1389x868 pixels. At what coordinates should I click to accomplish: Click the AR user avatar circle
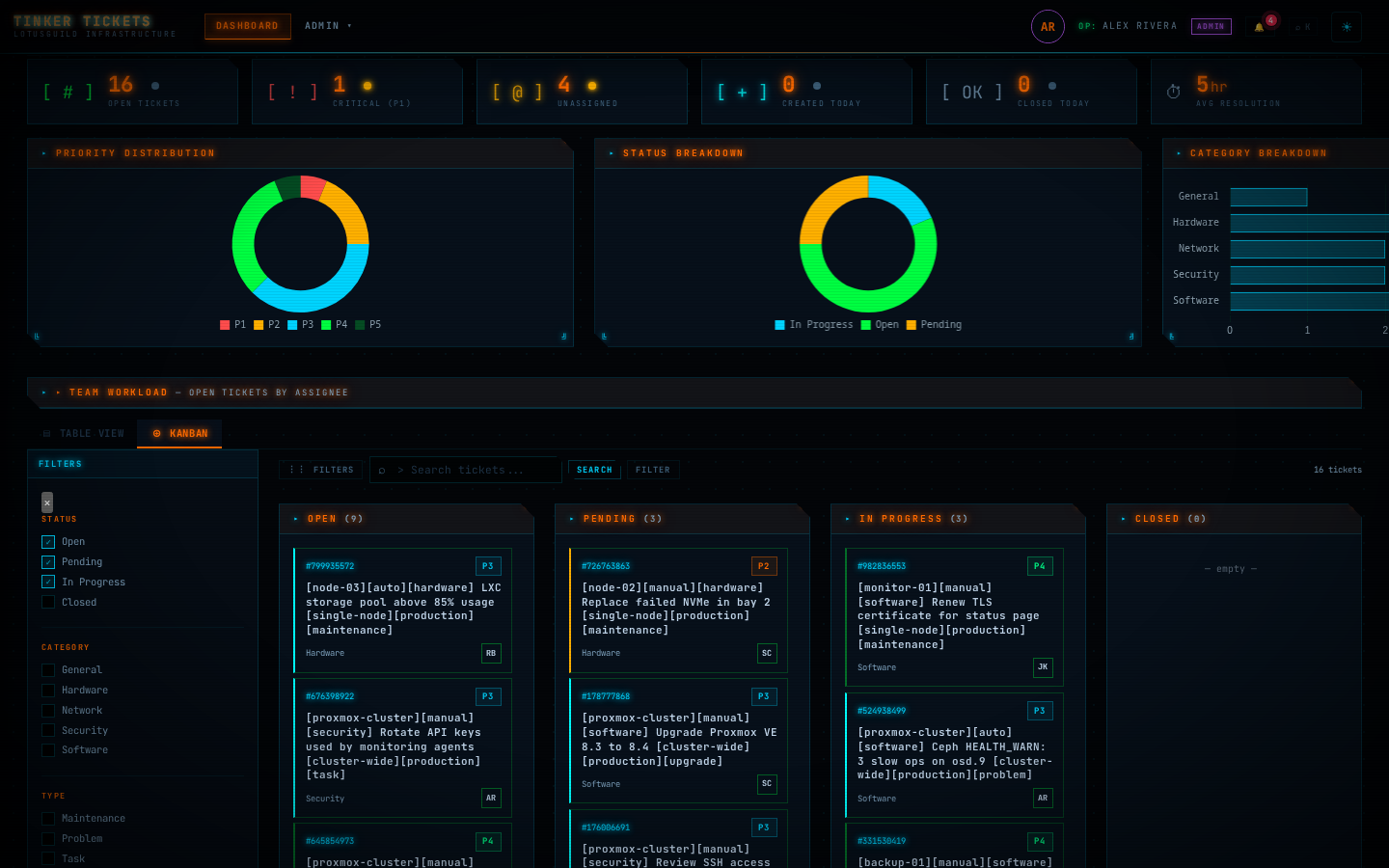pos(1048,27)
